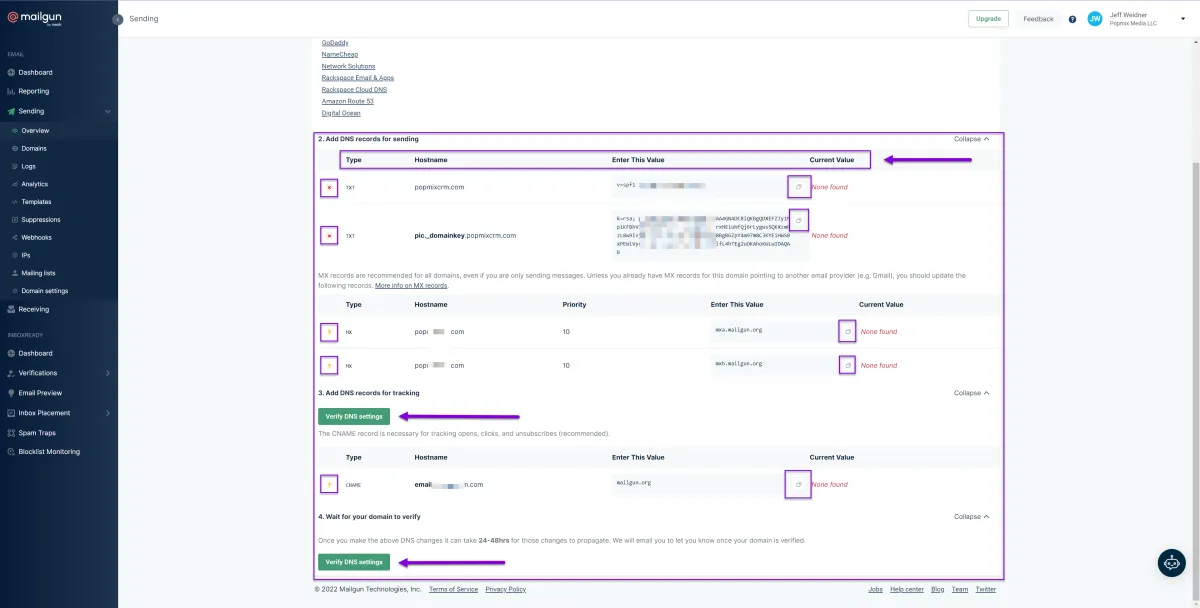Click the Analytics icon in sidebar
This screenshot has height=608, width=1200.
[14, 184]
